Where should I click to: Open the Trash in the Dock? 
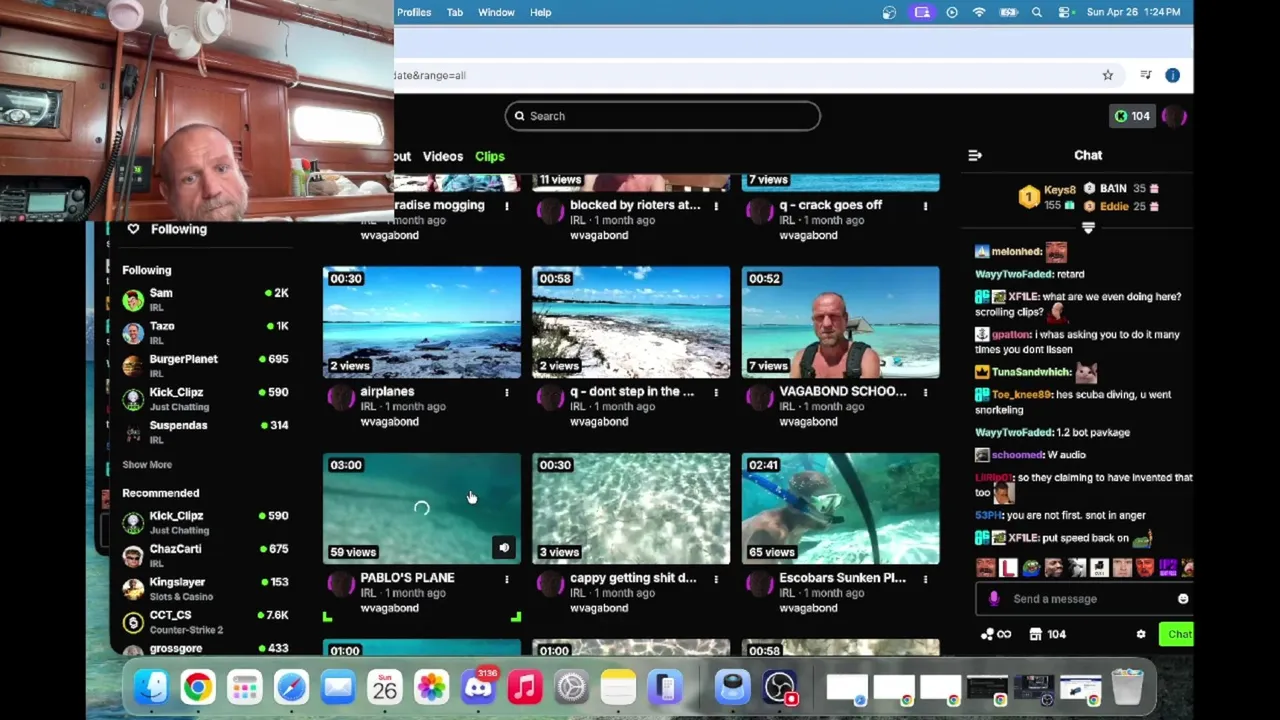tap(1127, 687)
